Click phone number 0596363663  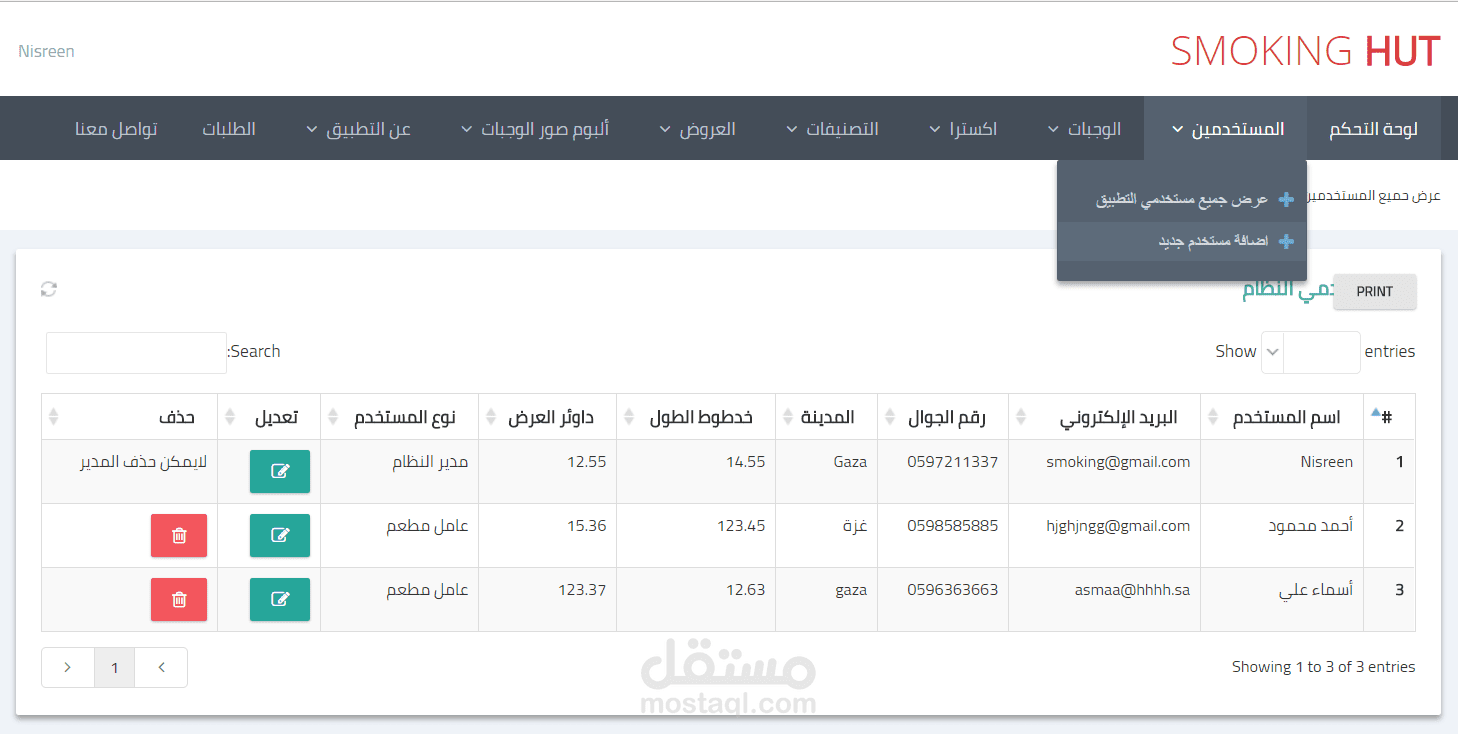[953, 590]
